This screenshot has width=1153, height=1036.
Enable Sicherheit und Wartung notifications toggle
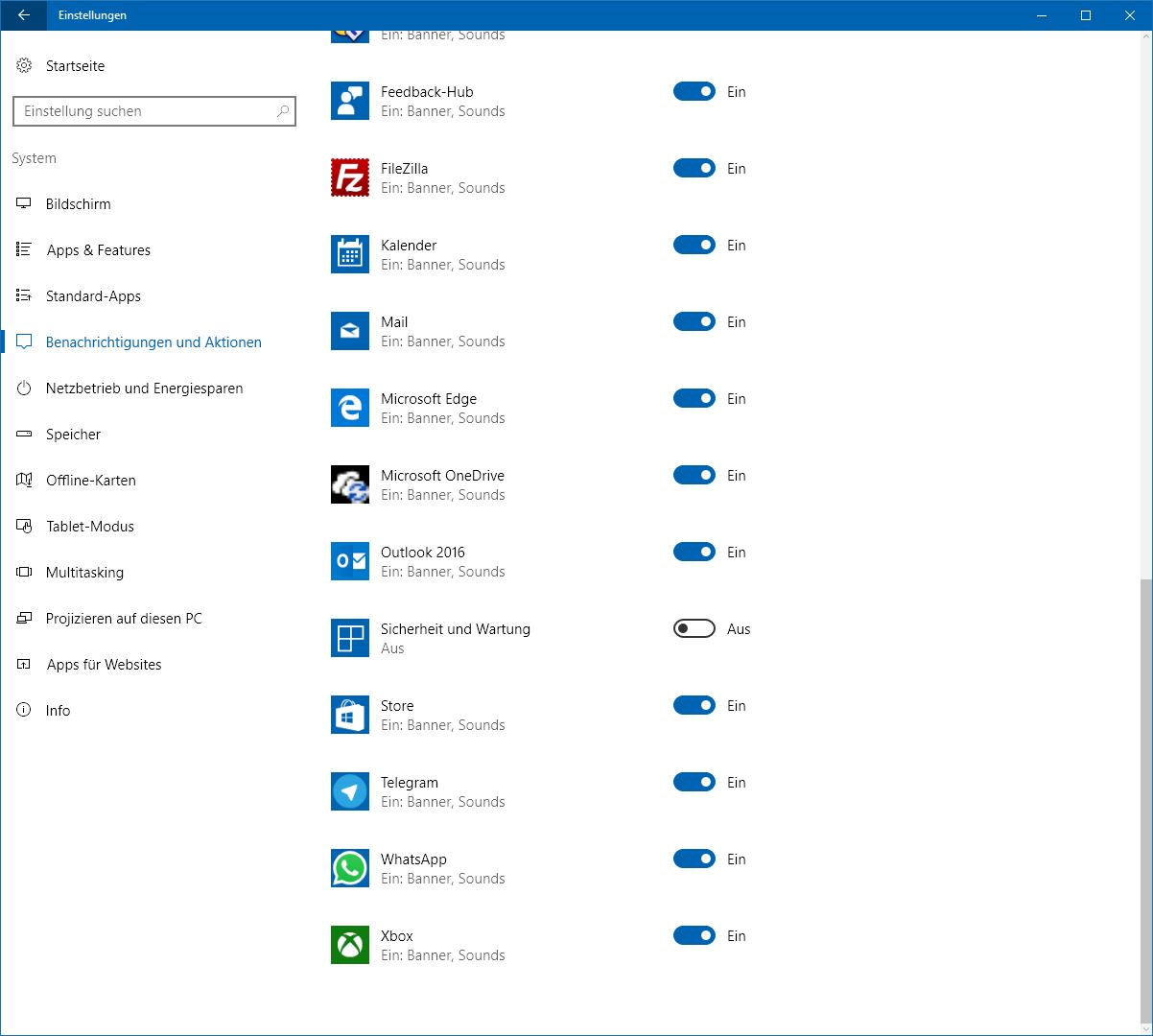pos(694,628)
